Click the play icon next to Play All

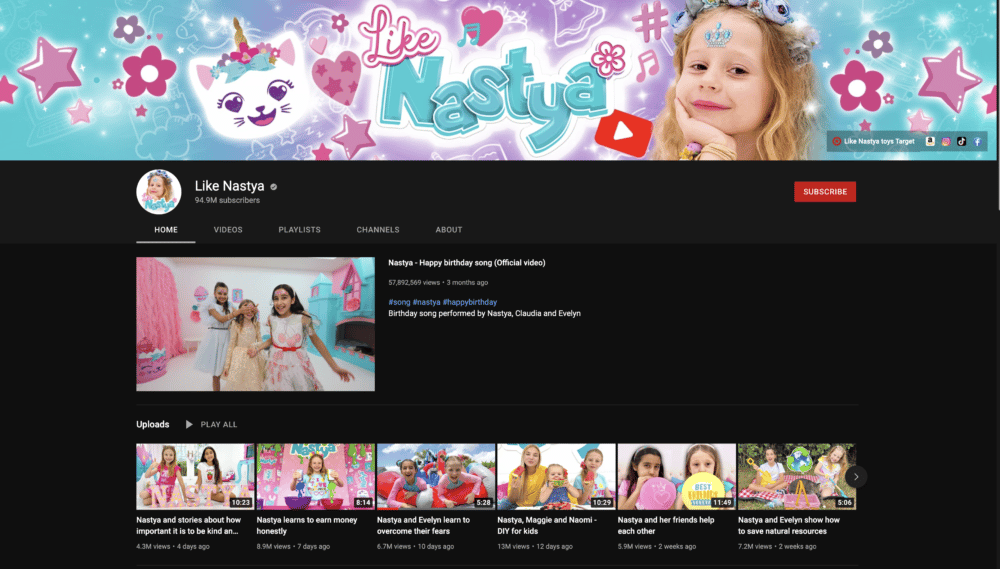point(189,424)
